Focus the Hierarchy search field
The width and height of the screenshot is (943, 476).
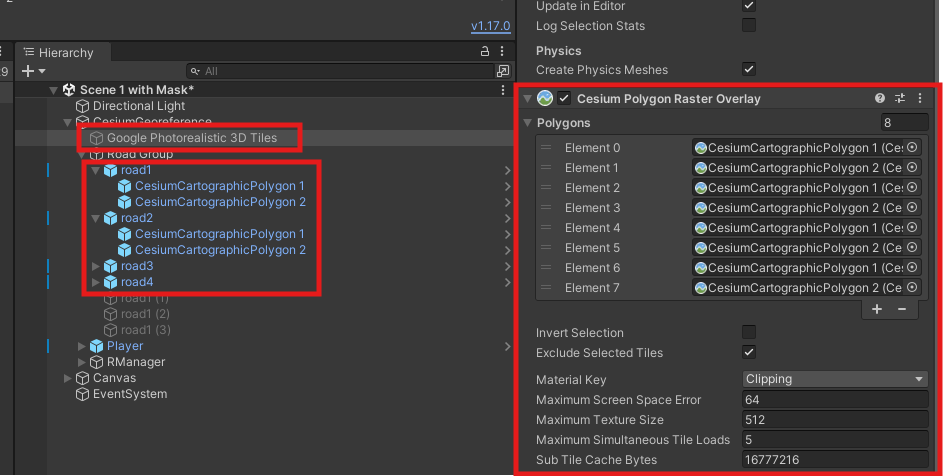pyautogui.click(x=340, y=71)
